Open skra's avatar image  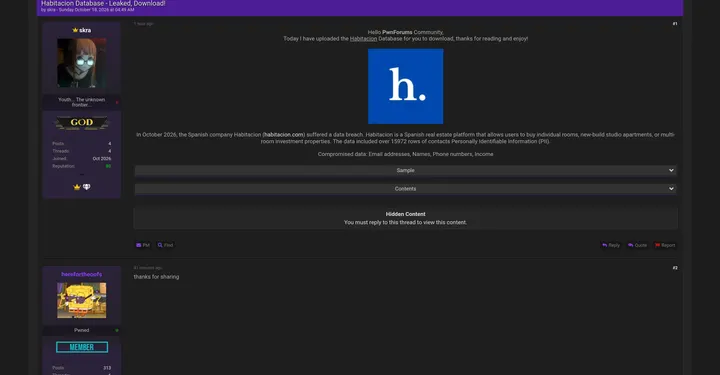[x=82, y=63]
